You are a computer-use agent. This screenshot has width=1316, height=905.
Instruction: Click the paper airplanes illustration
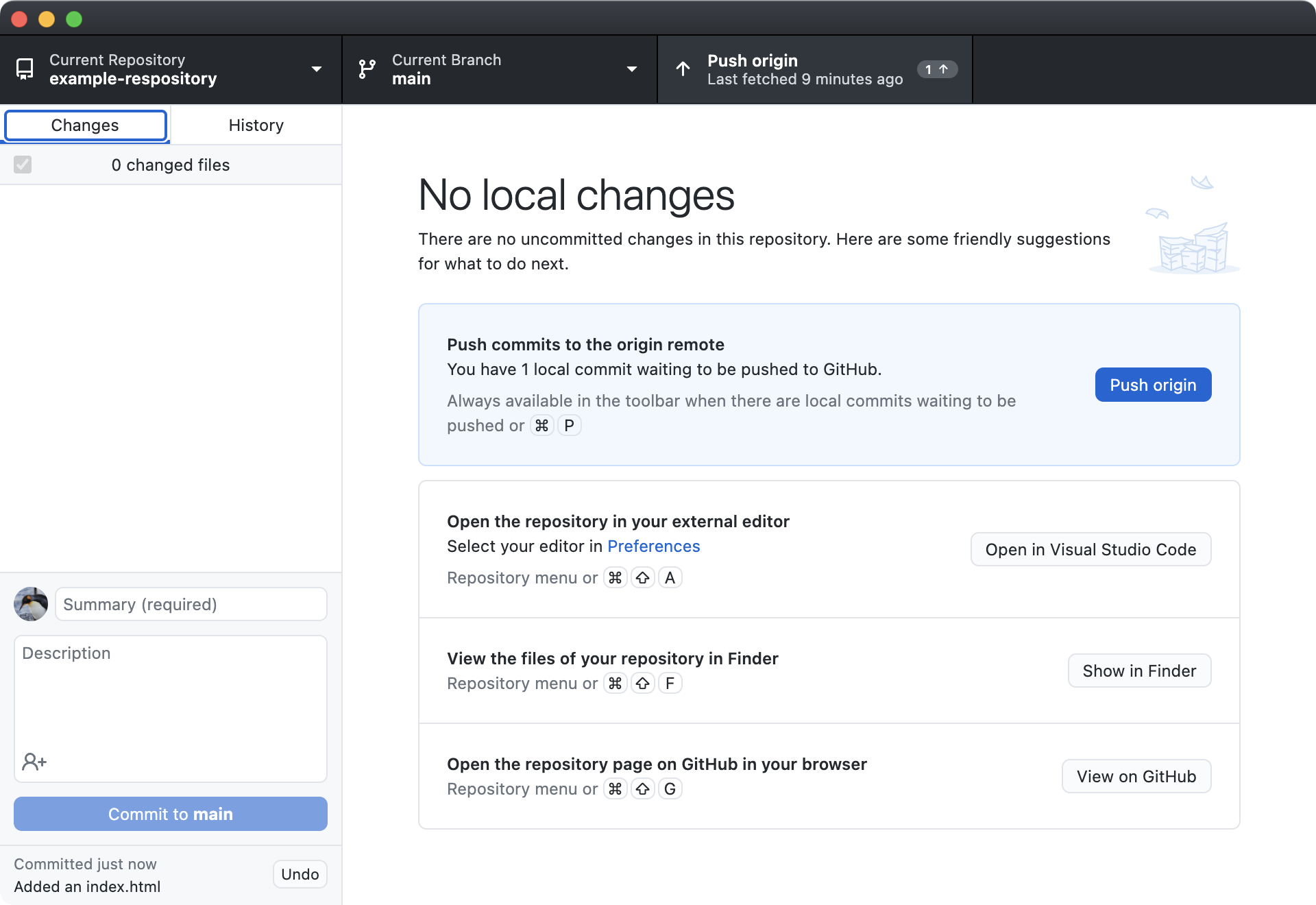1193,226
